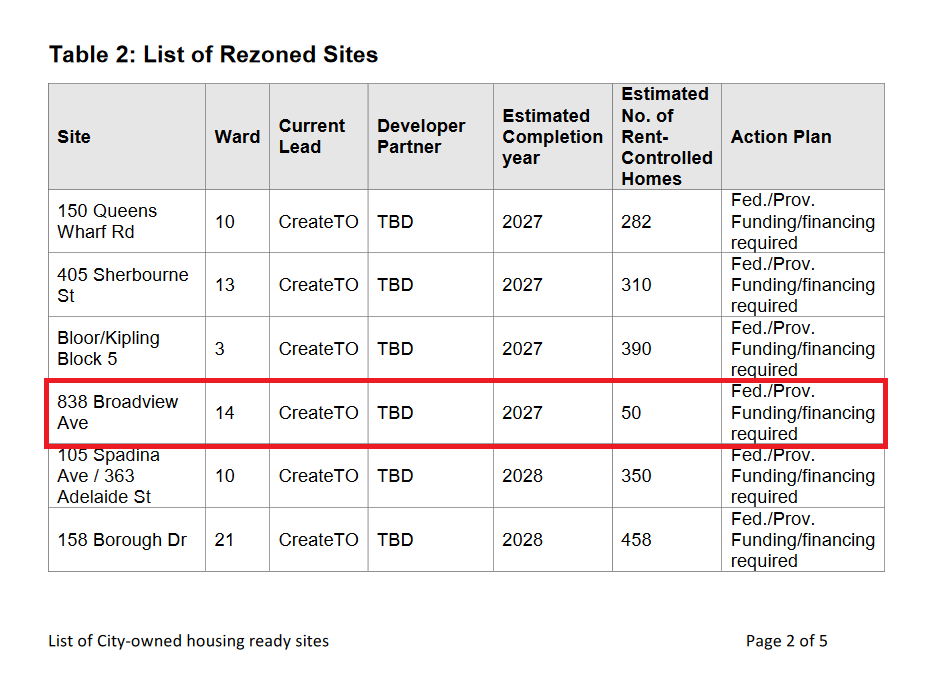Select the highlighted '838 Broadview Ave' cell

[117, 412]
